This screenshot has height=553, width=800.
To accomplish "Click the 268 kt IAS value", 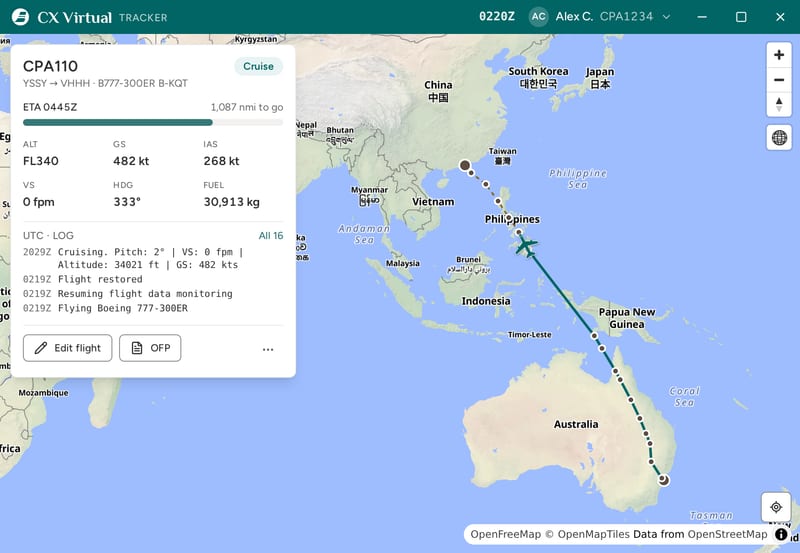I will 221,161.
